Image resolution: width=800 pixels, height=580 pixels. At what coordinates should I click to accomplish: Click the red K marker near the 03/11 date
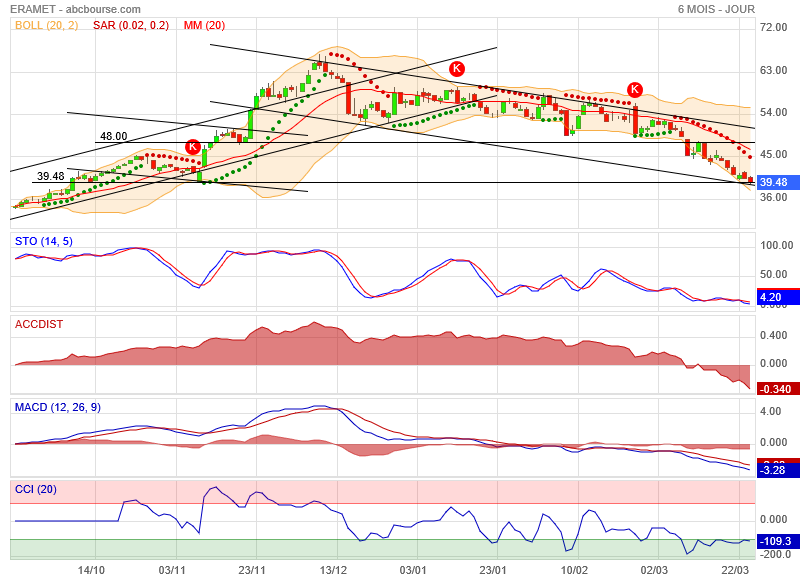pos(193,147)
